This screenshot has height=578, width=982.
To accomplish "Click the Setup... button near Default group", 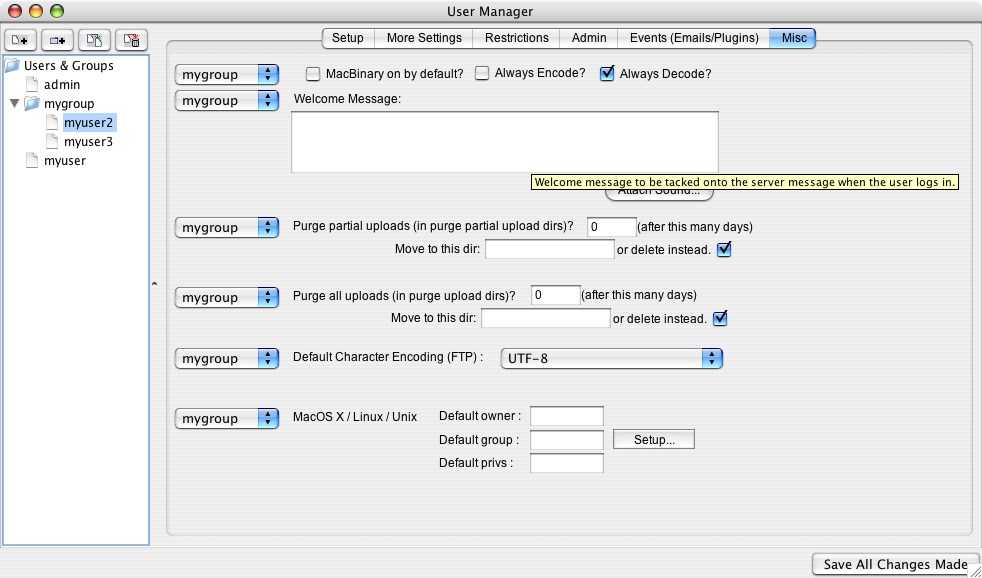I will [x=653, y=439].
